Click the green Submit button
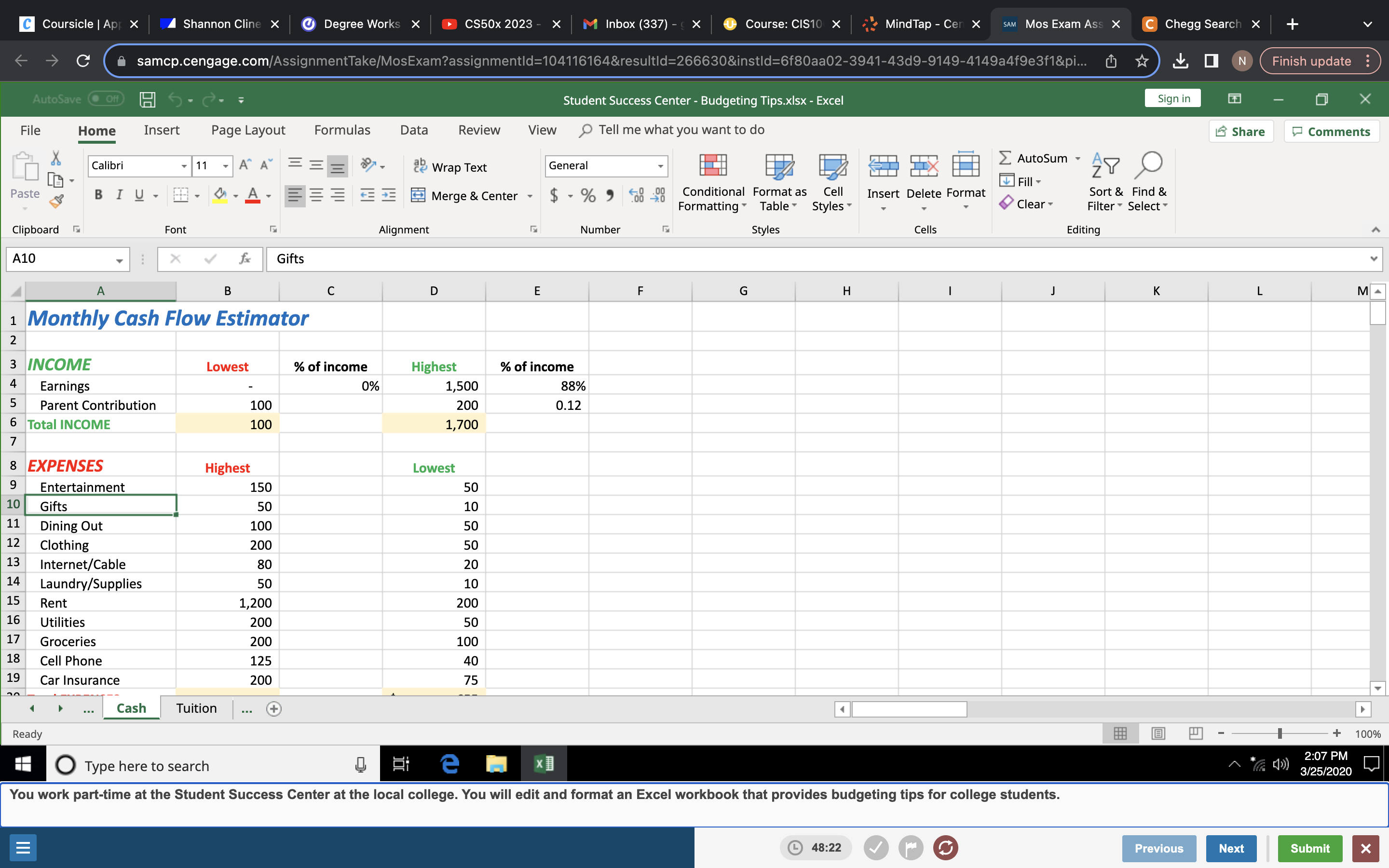The image size is (1389, 868). (x=1310, y=849)
